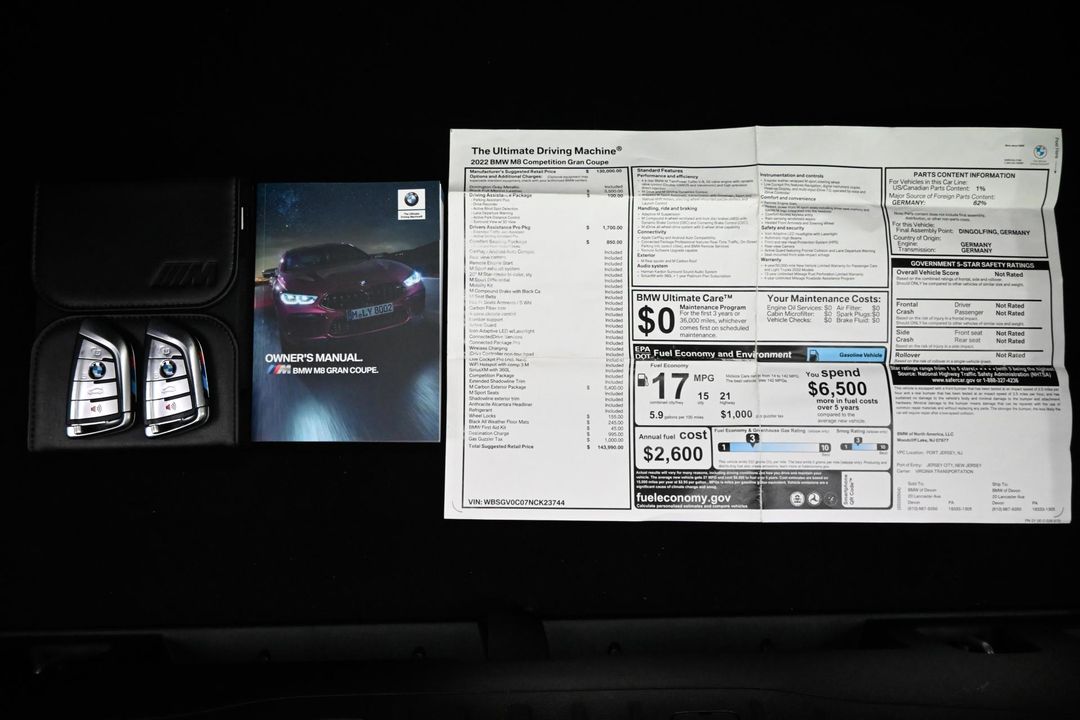Click the BMW logo on the left key fob

coord(97,370)
